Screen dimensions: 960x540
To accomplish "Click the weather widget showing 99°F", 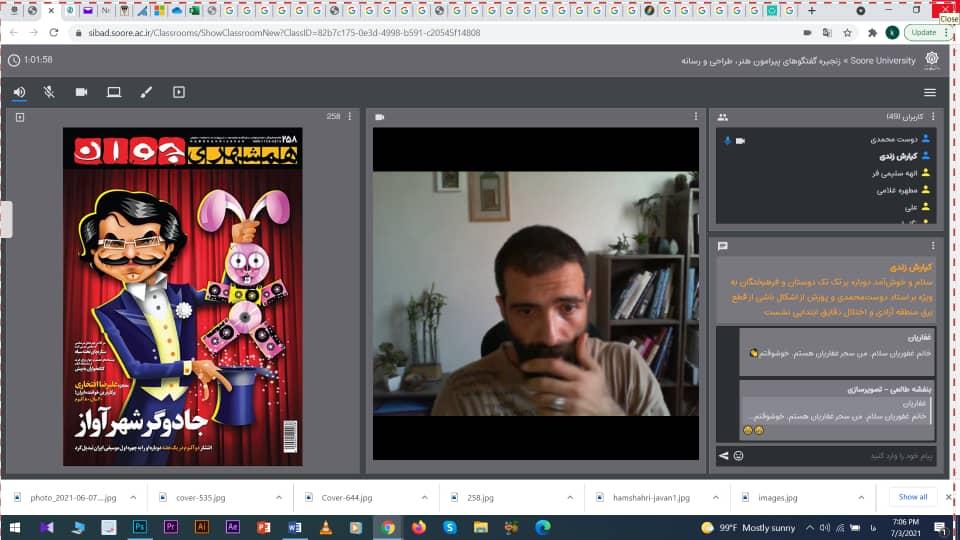I will click(748, 528).
